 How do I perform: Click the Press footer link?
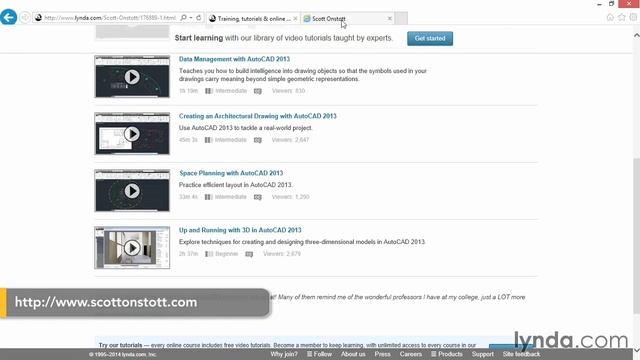point(382,354)
